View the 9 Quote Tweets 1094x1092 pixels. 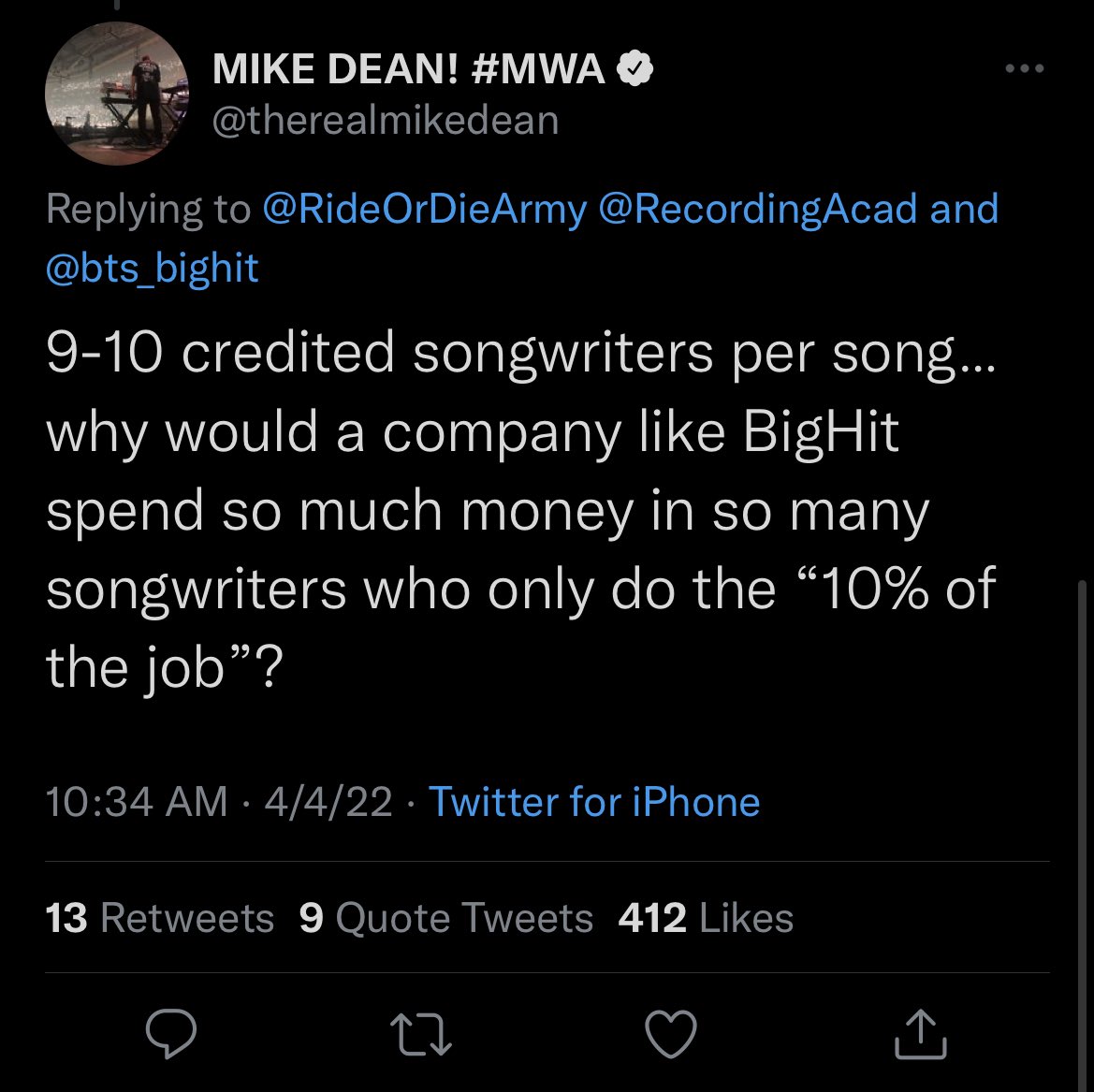446,918
